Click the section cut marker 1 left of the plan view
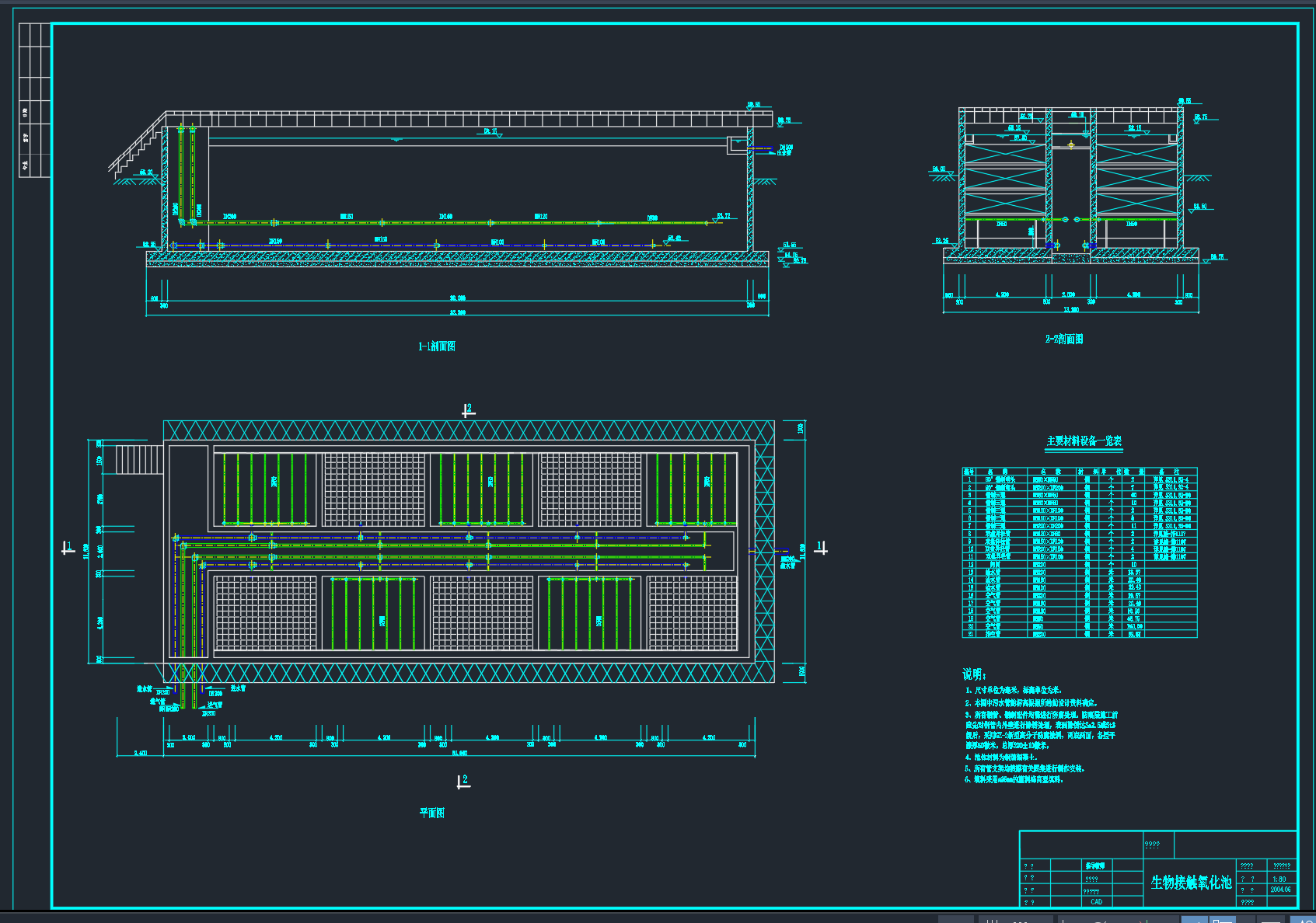Viewport: 1316px width, 923px height. tap(68, 549)
